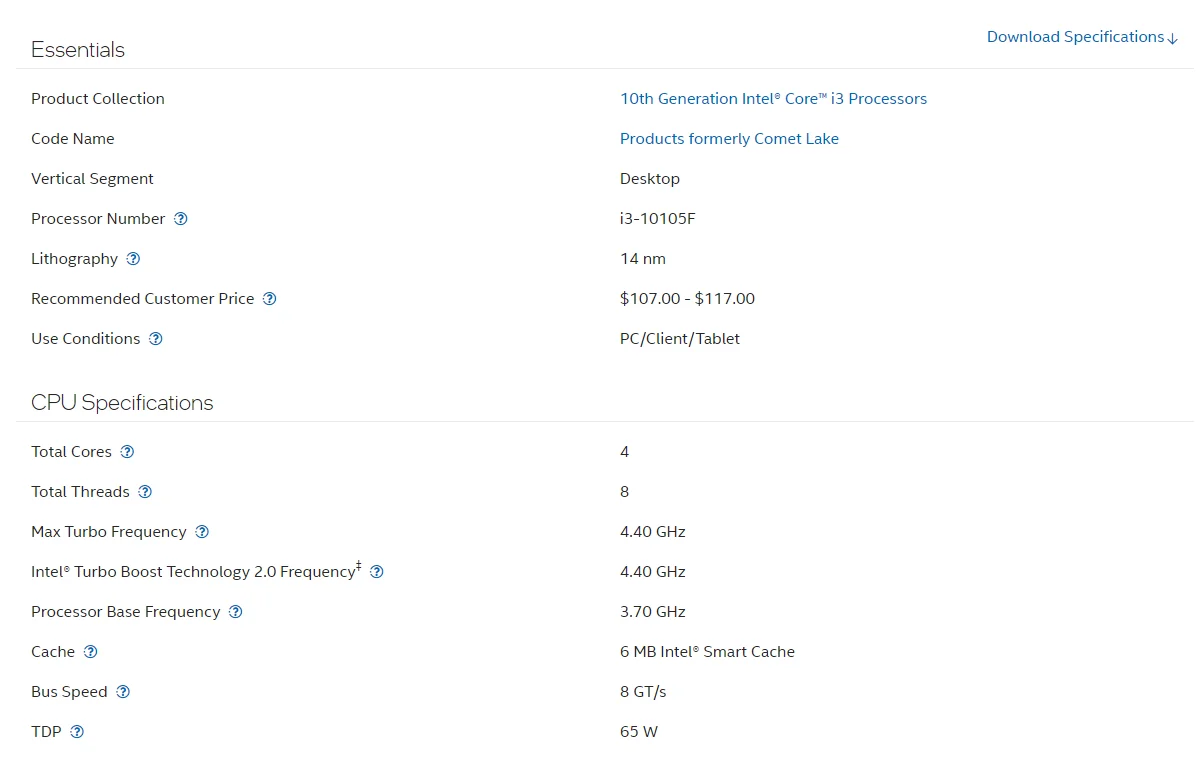Click help icon beside Recommended Customer Price
The image size is (1203, 776).
(x=269, y=299)
